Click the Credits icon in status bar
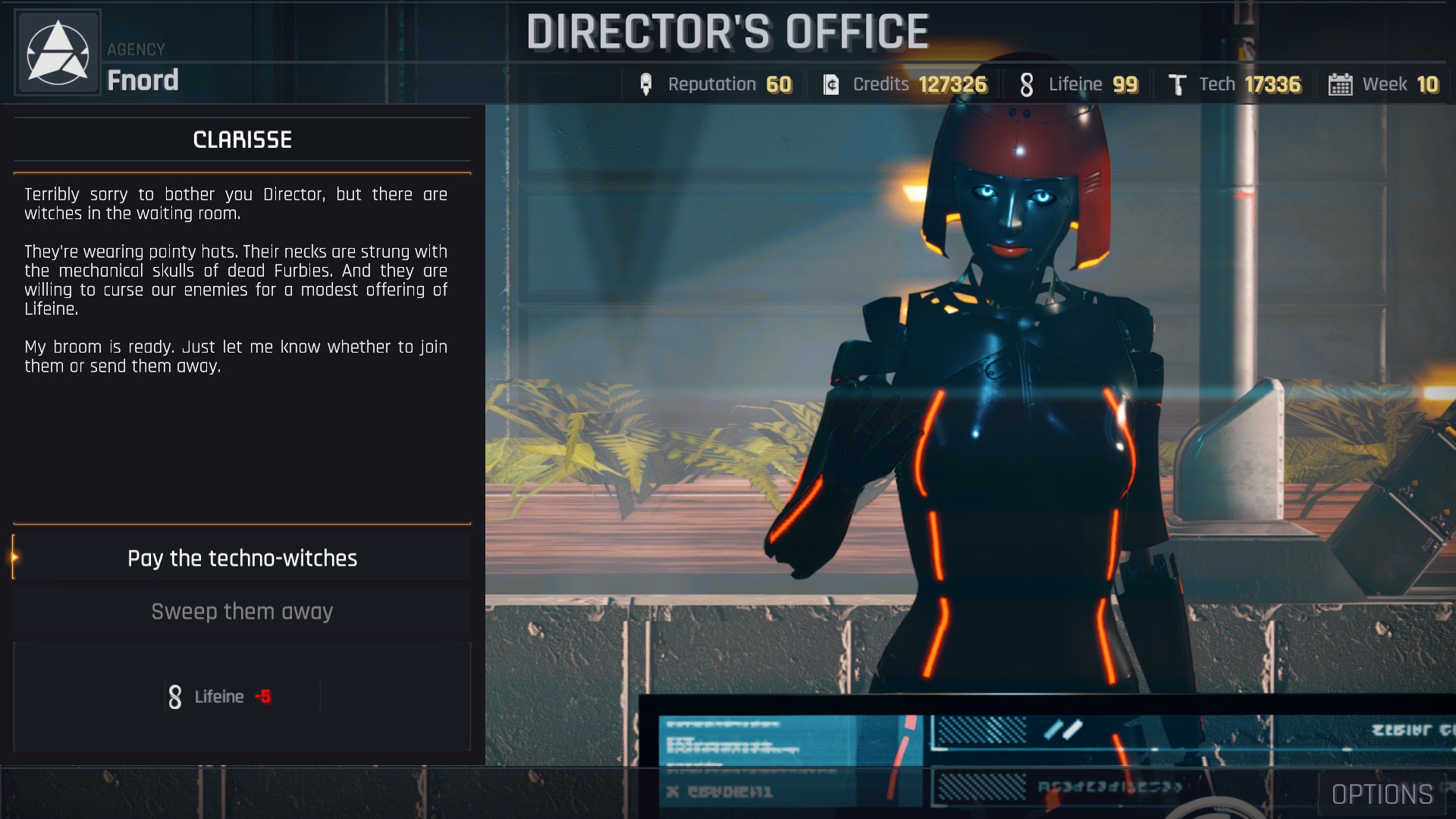Image resolution: width=1456 pixels, height=819 pixels. pyautogui.click(x=831, y=84)
